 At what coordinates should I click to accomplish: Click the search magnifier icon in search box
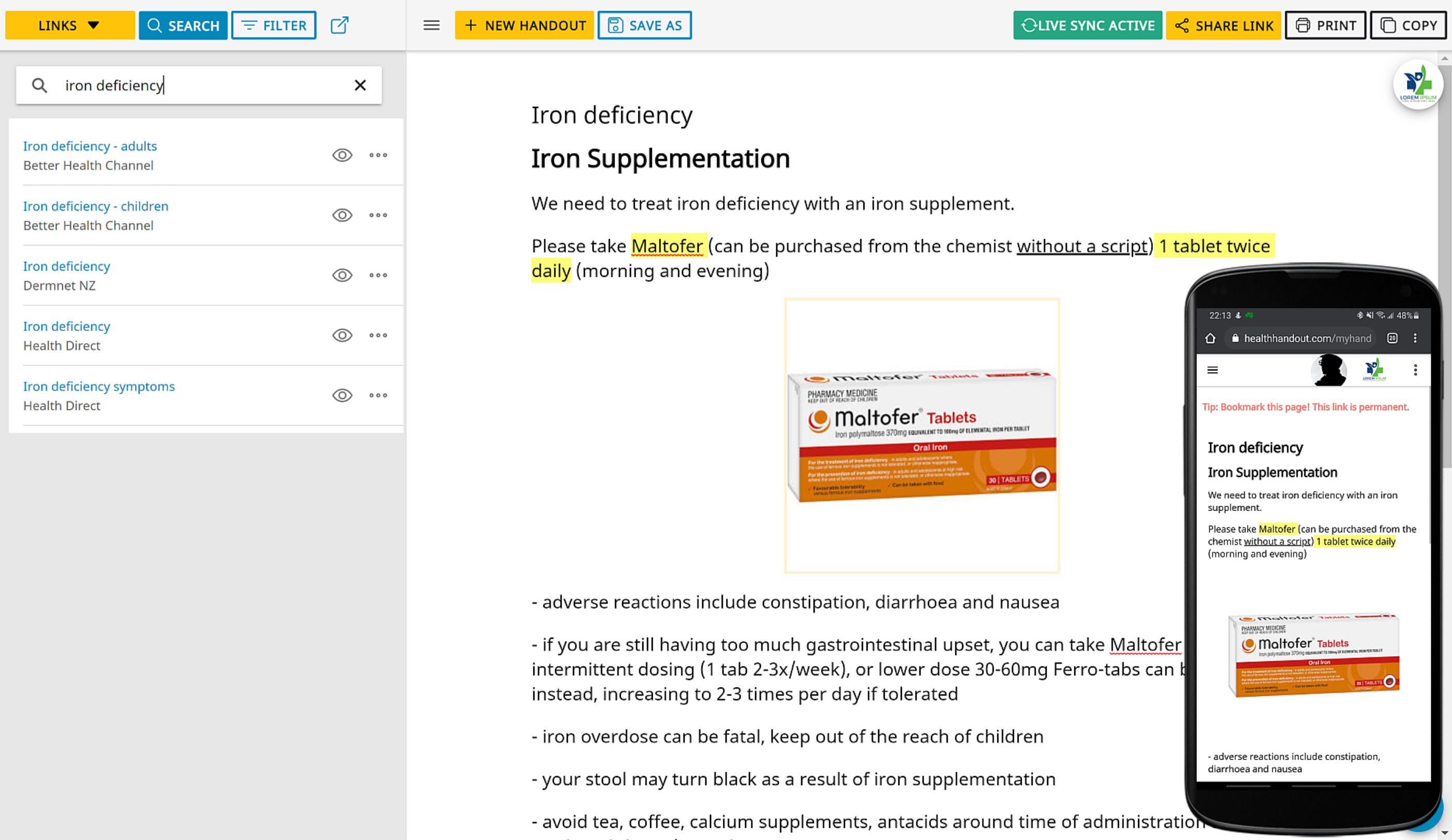(39, 85)
